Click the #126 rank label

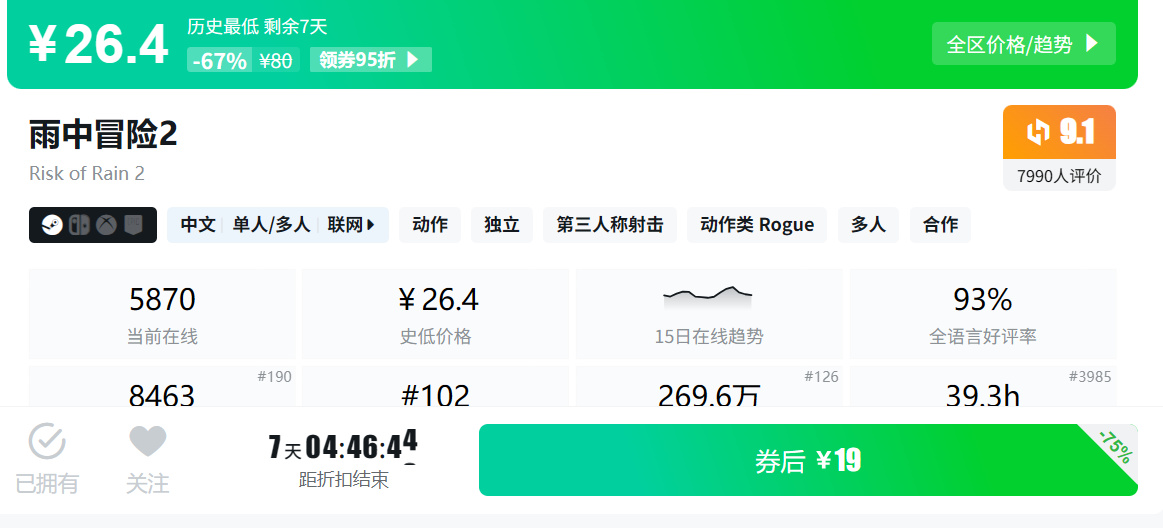[821, 377]
